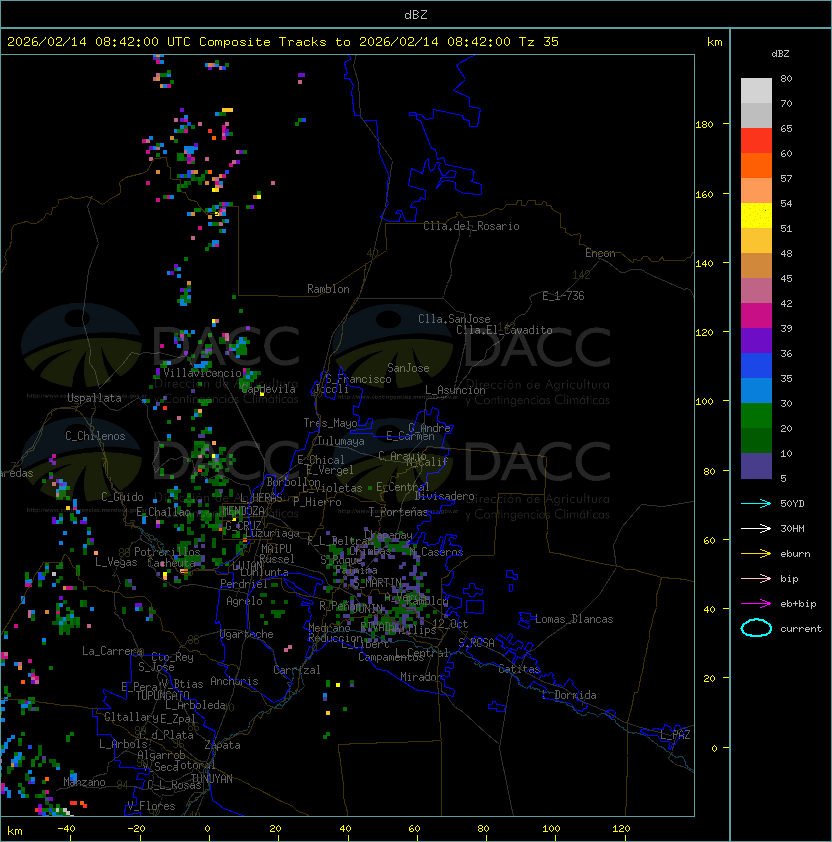Click the 'L_Asuncion' map label

(x=455, y=390)
